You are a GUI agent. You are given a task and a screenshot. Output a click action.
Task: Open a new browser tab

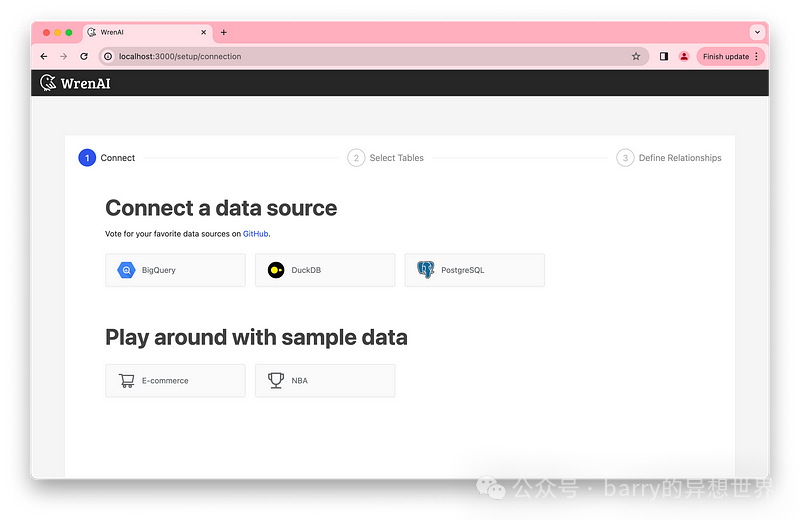pyautogui.click(x=223, y=32)
